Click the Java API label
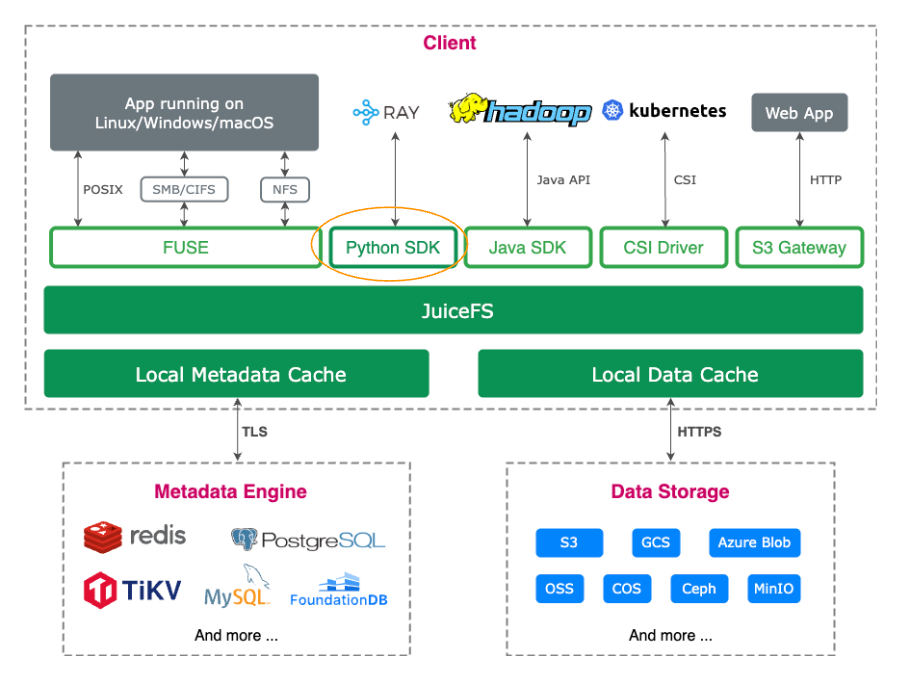898x690 pixels. (563, 180)
